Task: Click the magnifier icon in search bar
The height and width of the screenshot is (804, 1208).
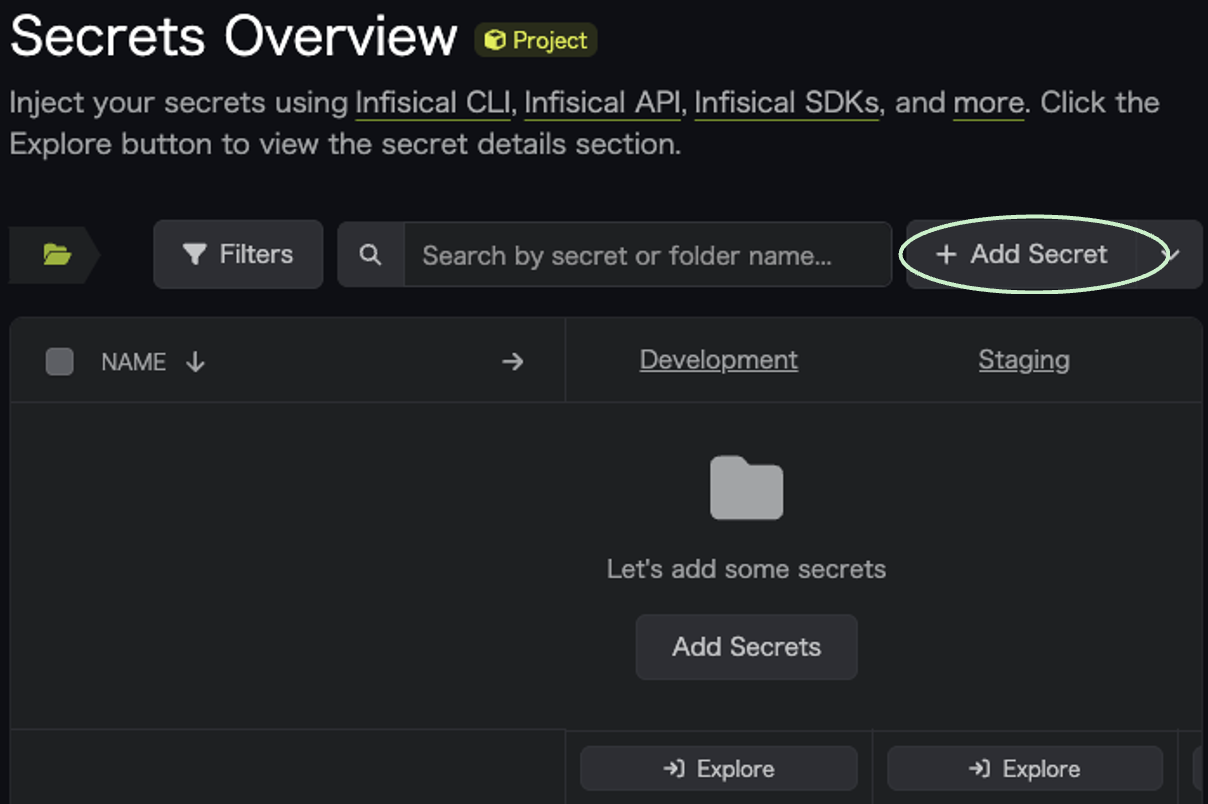Action: 370,255
